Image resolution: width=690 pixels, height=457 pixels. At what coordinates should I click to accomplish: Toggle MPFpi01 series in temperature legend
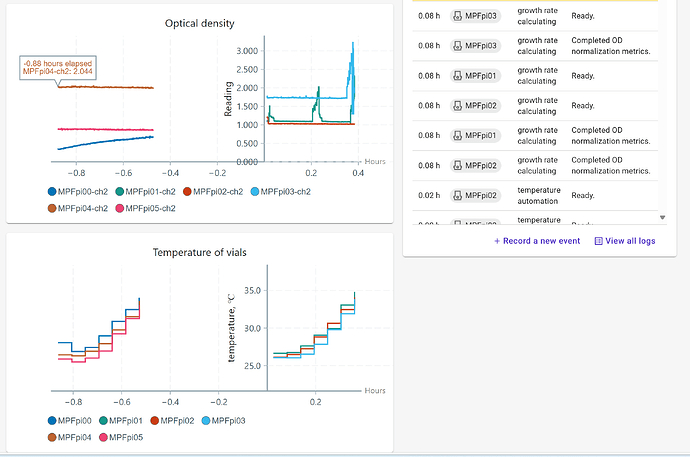click(121, 421)
